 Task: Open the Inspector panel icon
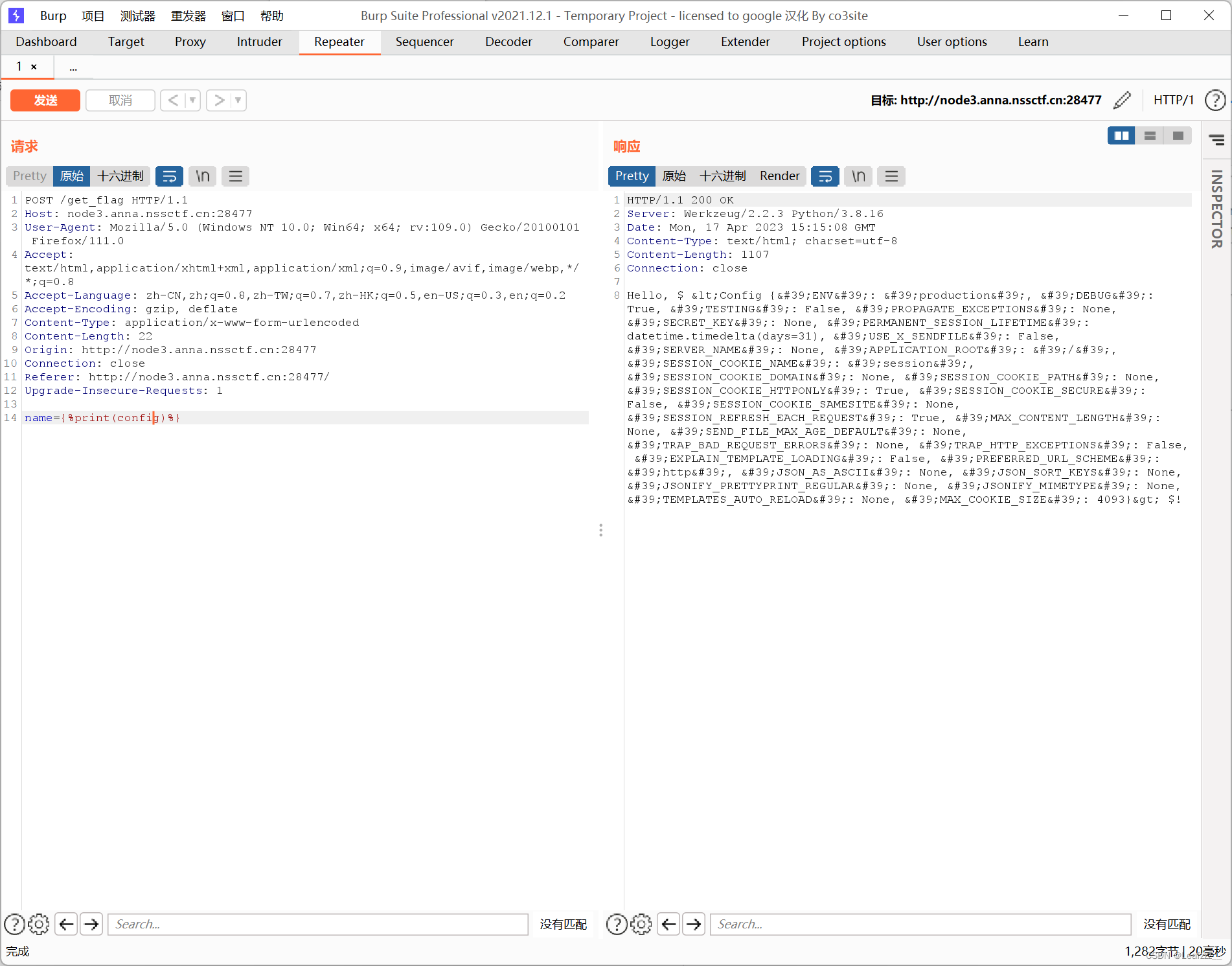click(1216, 140)
